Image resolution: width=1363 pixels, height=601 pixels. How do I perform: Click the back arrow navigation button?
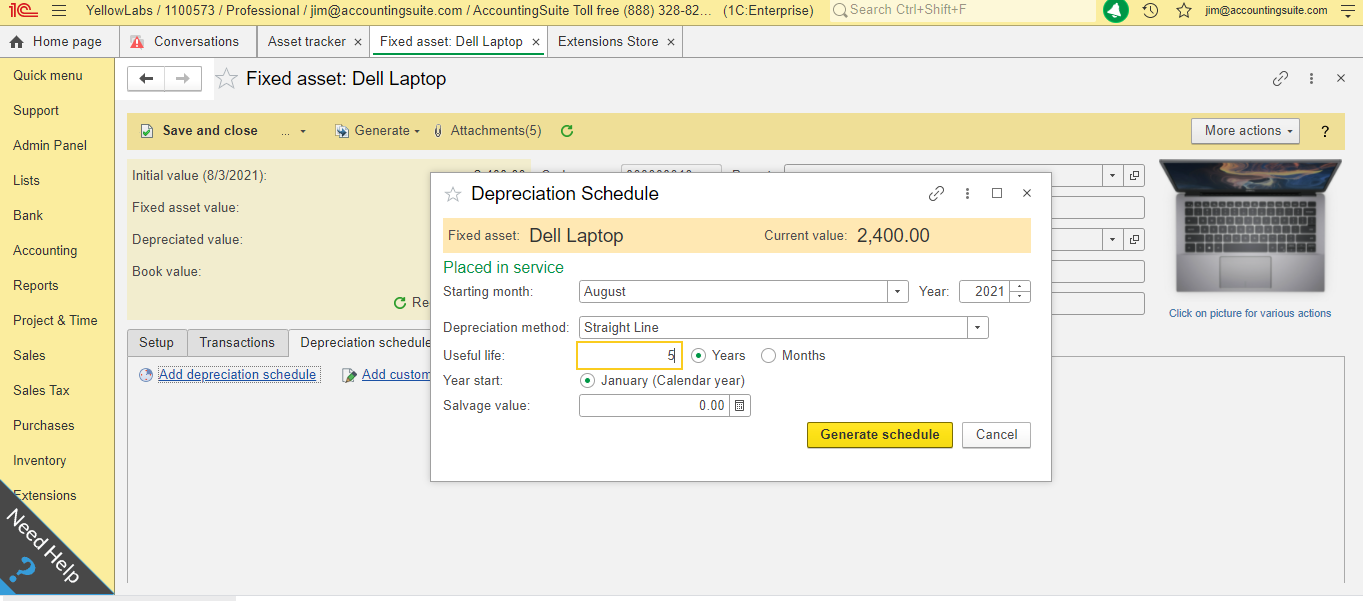coord(146,79)
